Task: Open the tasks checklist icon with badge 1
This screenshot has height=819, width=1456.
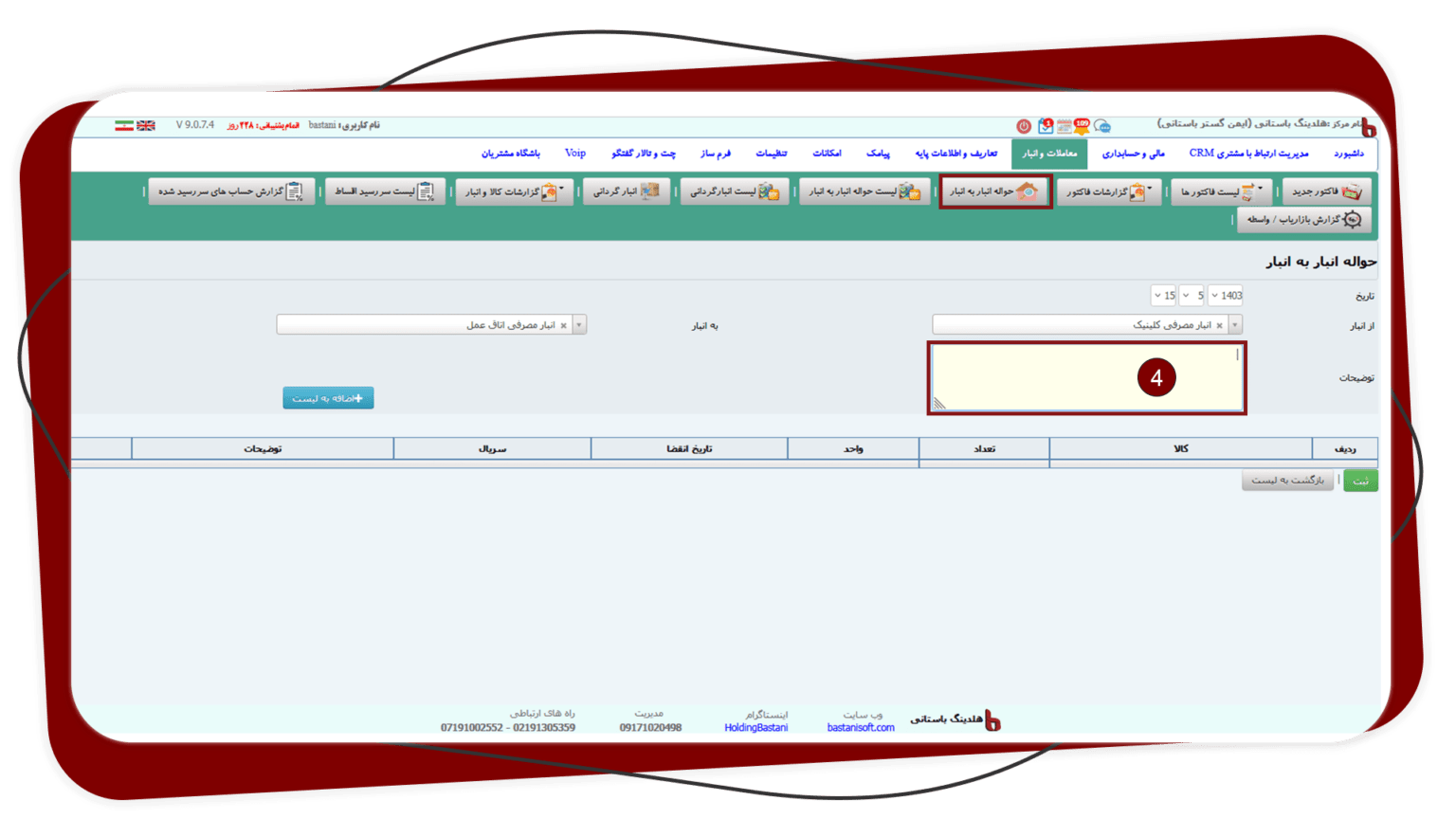Action: (x=1046, y=125)
